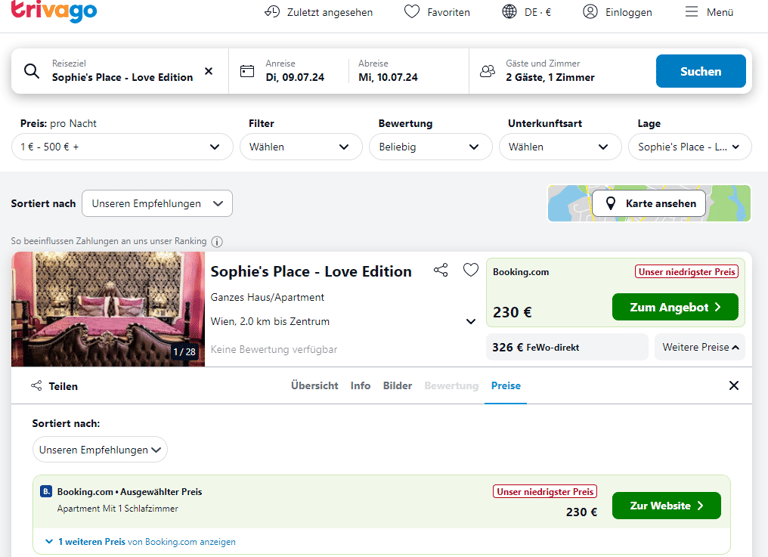The height and width of the screenshot is (557, 768).
Task: Select the Preise tab
Action: (x=505, y=386)
